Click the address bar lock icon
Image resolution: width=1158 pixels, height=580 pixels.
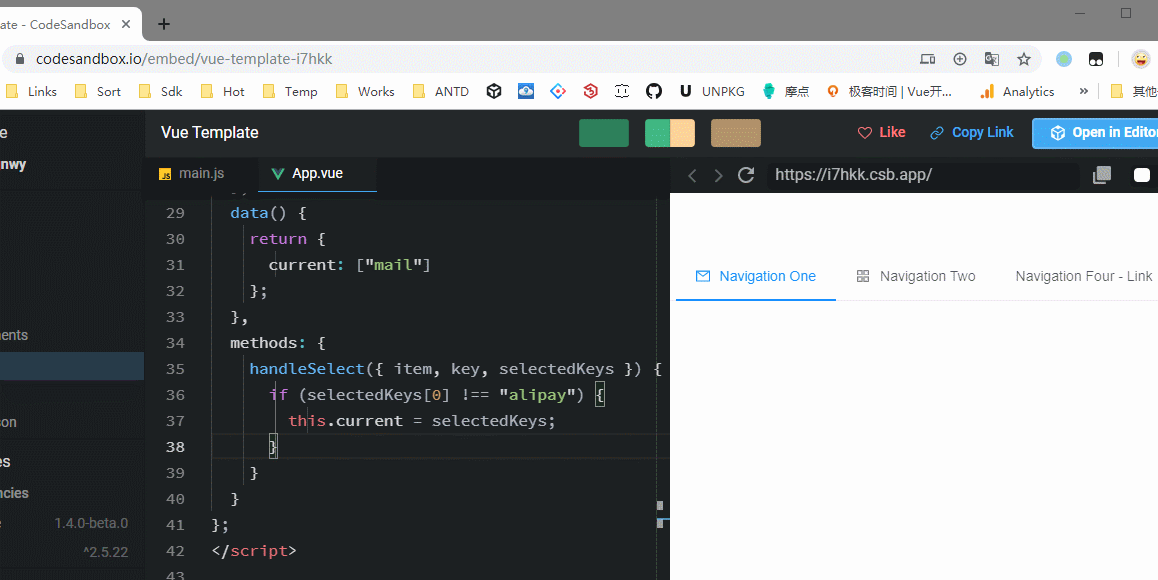point(21,59)
